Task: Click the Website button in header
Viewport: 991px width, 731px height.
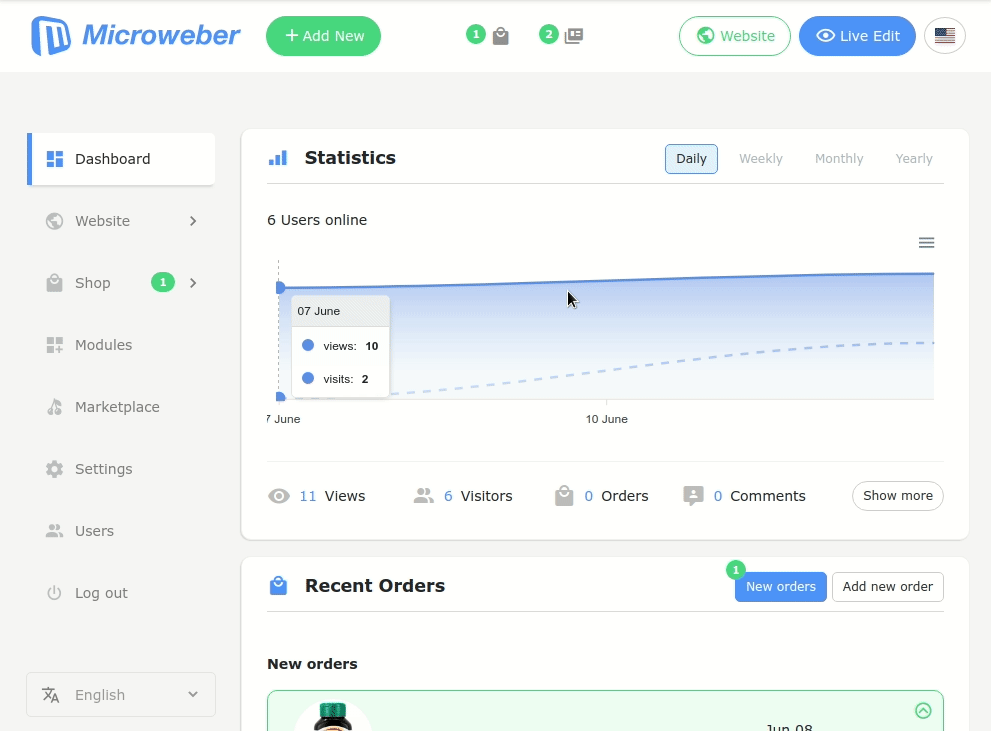Action: tap(734, 36)
